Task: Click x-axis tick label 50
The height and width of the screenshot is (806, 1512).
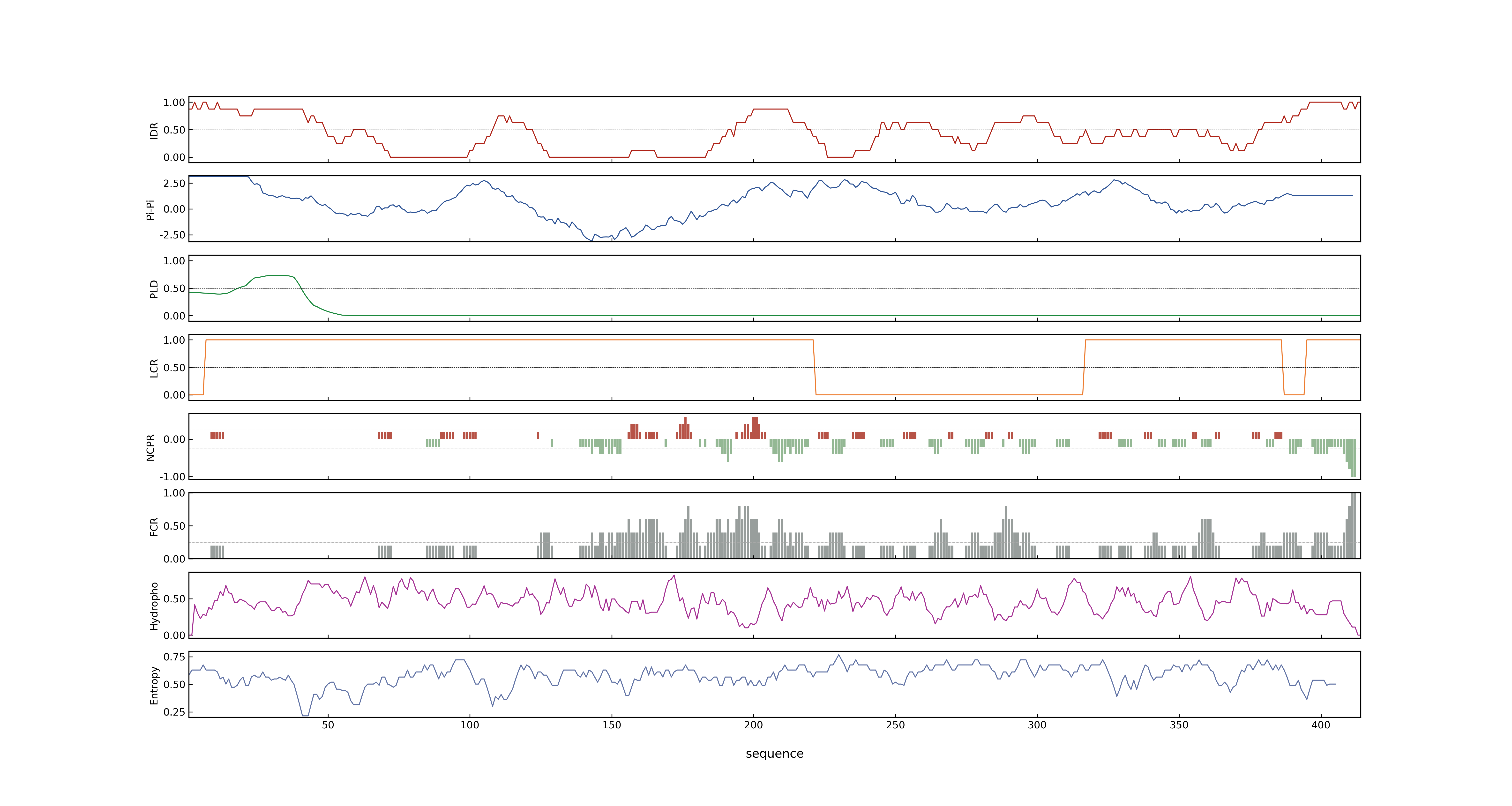Action: tap(328, 725)
